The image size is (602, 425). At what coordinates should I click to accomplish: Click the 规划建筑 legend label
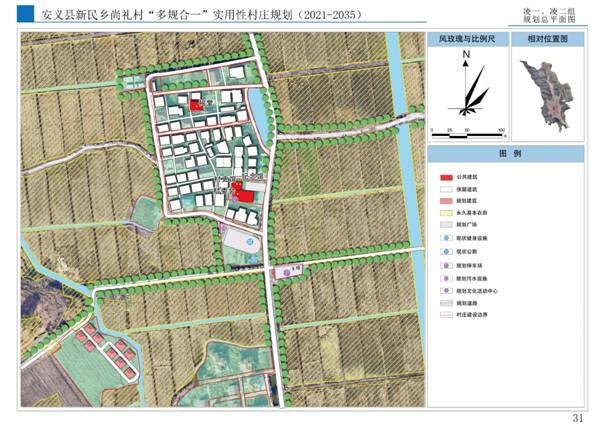pyautogui.click(x=467, y=201)
